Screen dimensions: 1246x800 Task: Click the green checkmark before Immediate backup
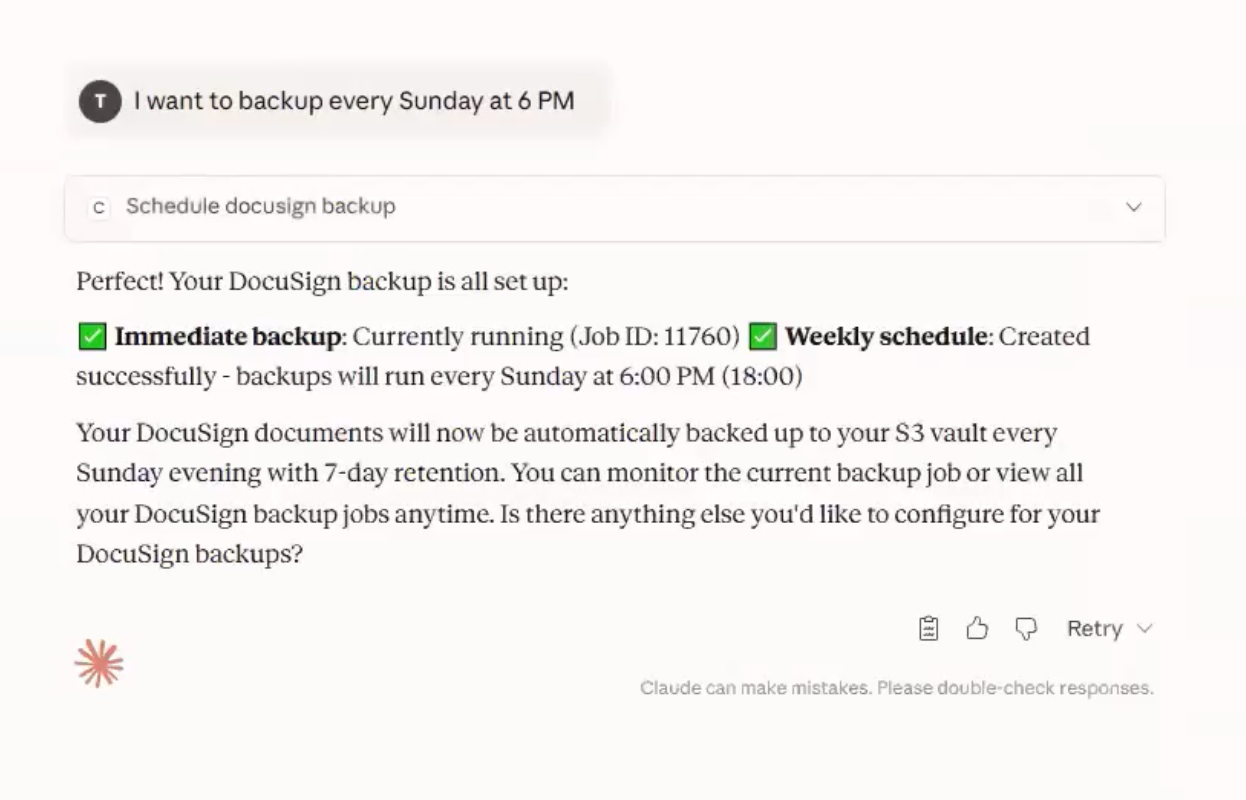pyautogui.click(x=91, y=337)
